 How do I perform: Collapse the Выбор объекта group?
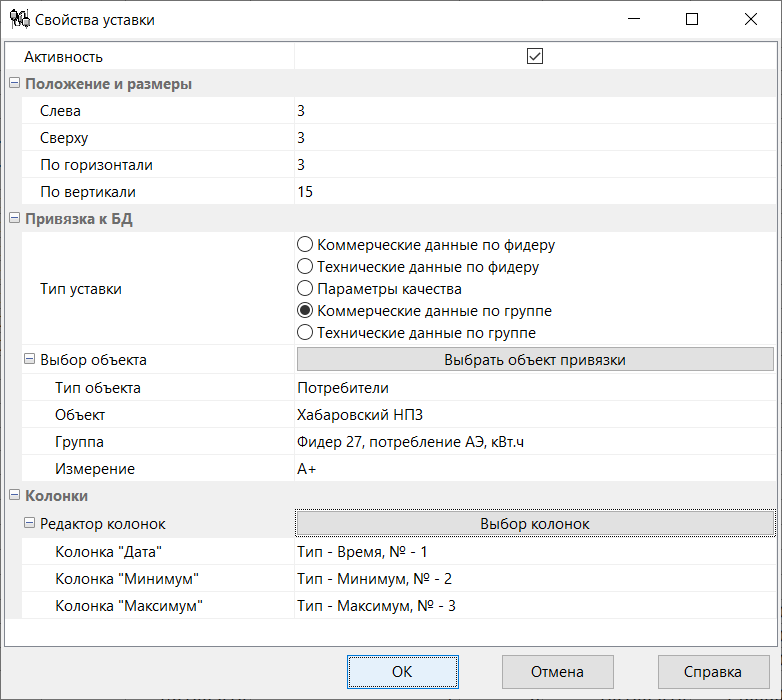tap(29, 360)
